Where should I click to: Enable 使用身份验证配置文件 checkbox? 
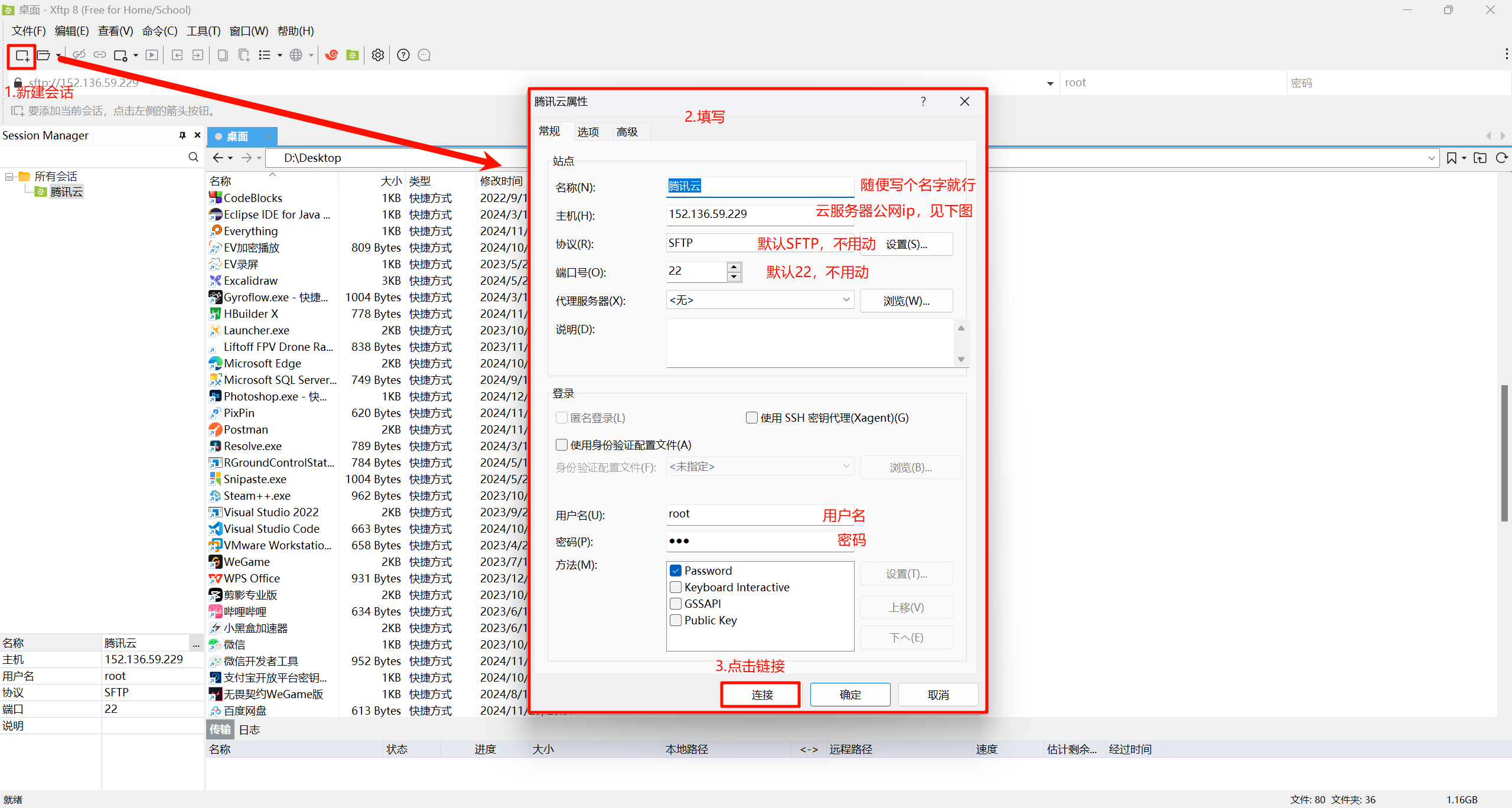(562, 445)
